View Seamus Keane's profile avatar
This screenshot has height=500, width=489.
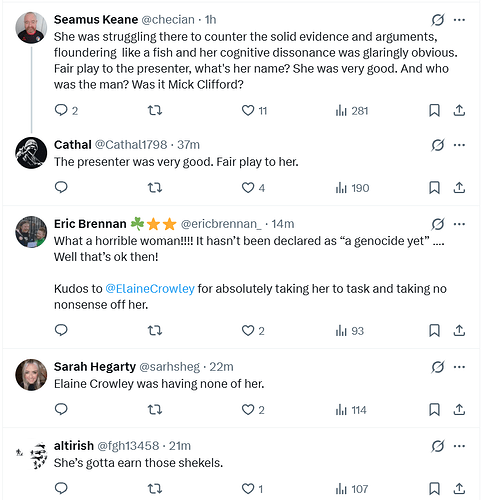click(x=31, y=28)
